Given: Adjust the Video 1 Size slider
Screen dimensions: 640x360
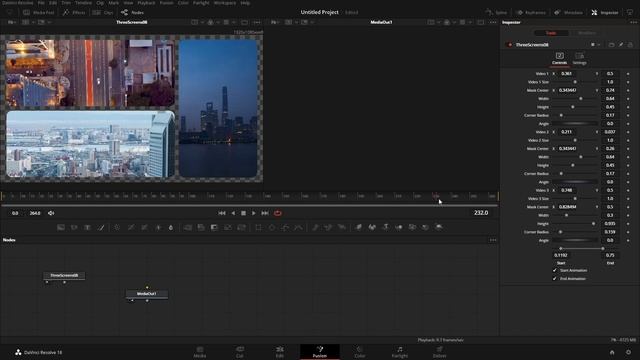Looking at the screenshot, I should [576, 82].
